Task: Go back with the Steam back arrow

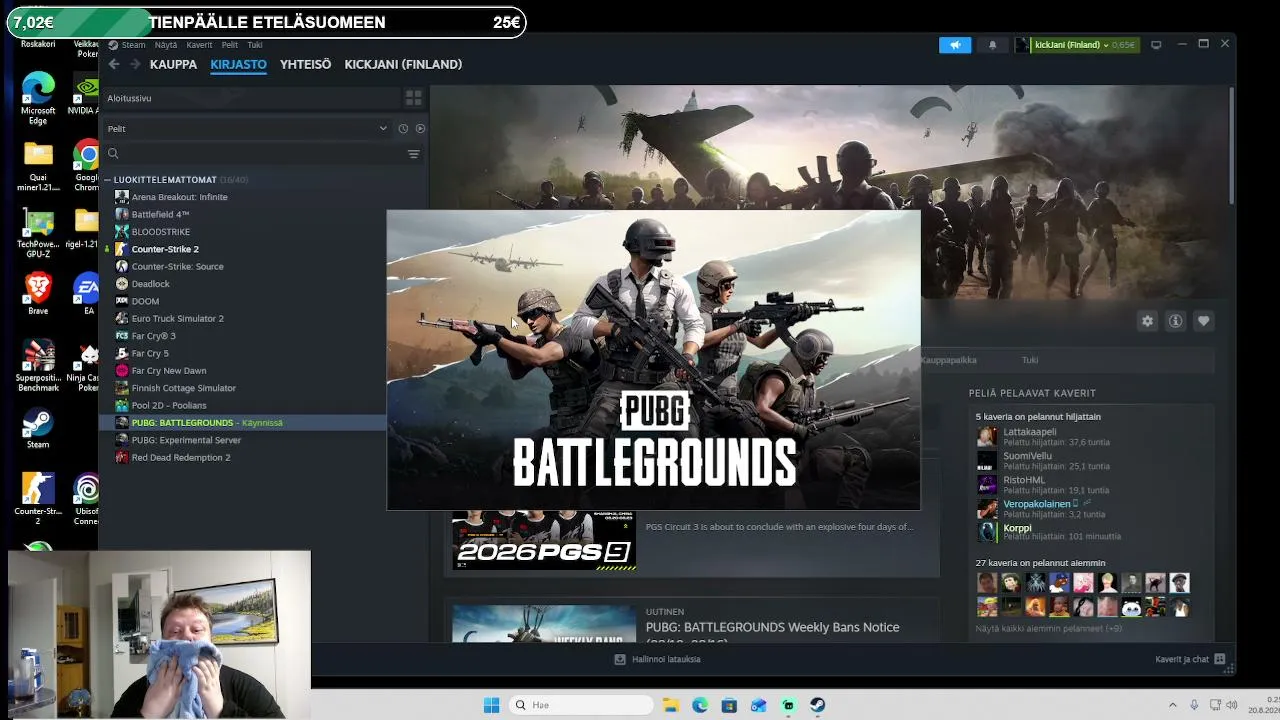Action: [114, 64]
